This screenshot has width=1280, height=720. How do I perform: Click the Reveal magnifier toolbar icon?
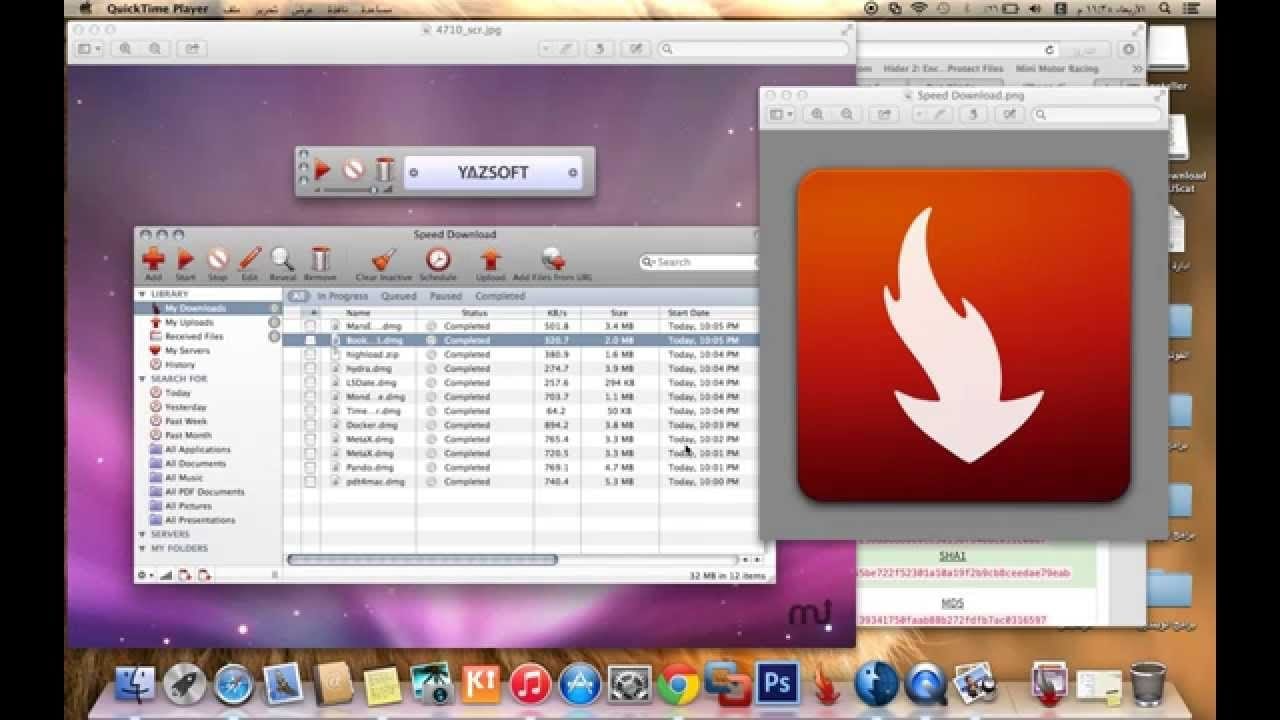(283, 260)
